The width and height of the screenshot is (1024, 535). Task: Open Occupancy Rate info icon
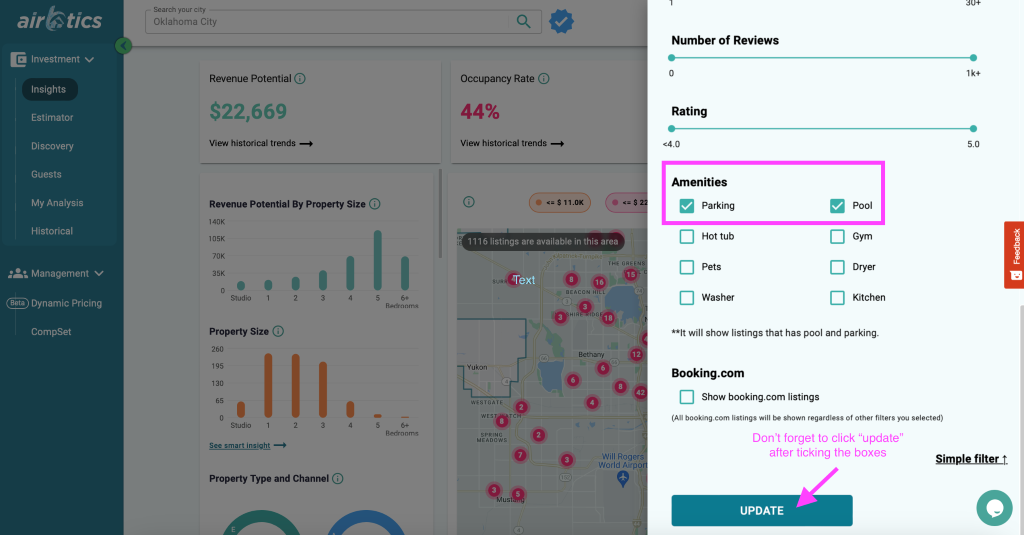pos(543,78)
